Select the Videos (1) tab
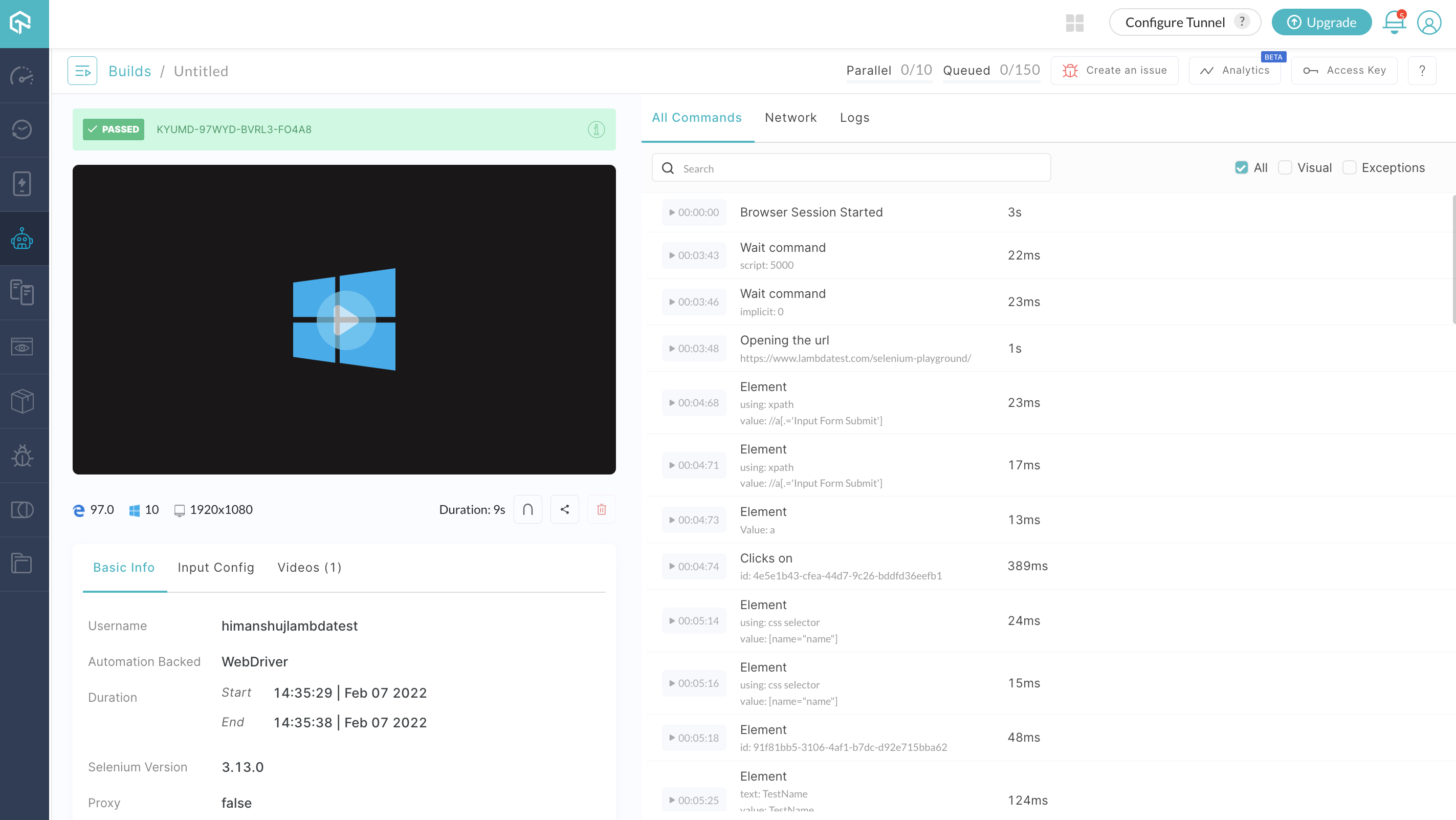 (x=309, y=567)
